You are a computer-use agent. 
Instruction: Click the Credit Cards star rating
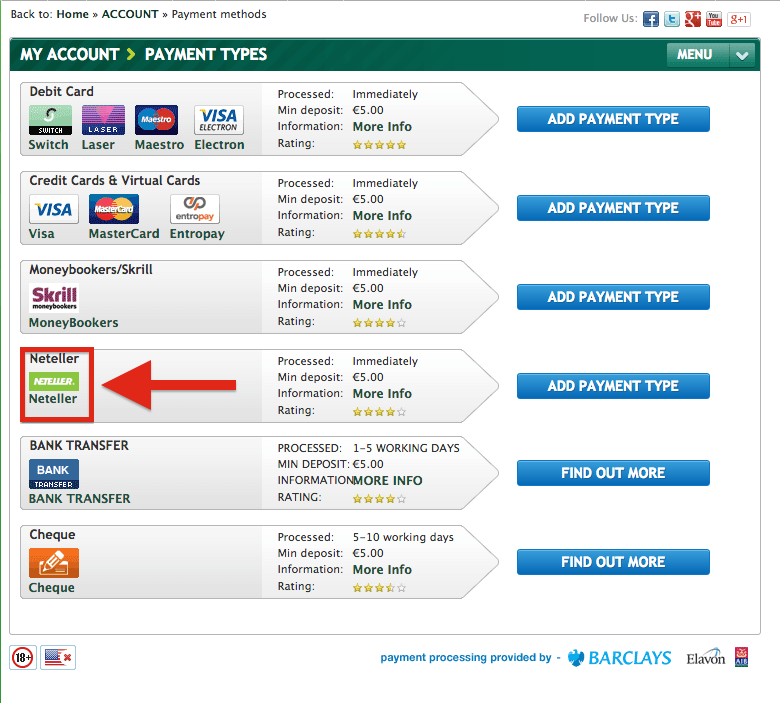(x=380, y=234)
